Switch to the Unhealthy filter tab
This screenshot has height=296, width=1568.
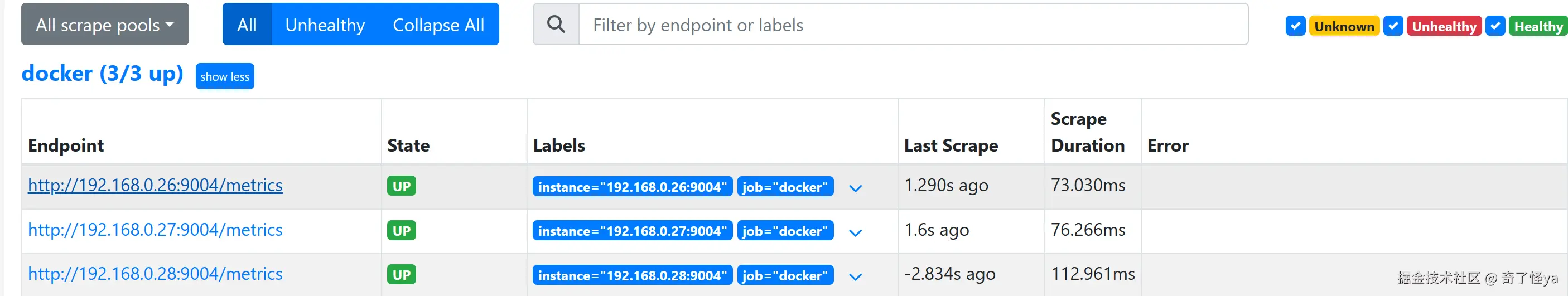[325, 25]
